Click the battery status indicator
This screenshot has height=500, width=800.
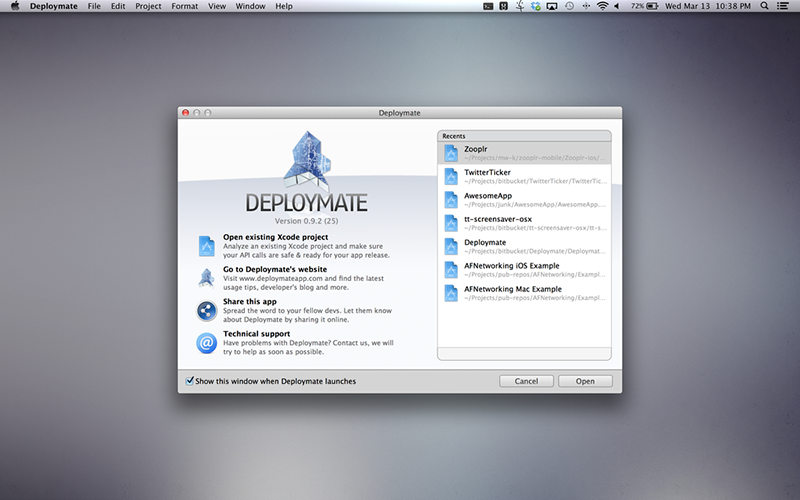[644, 6]
